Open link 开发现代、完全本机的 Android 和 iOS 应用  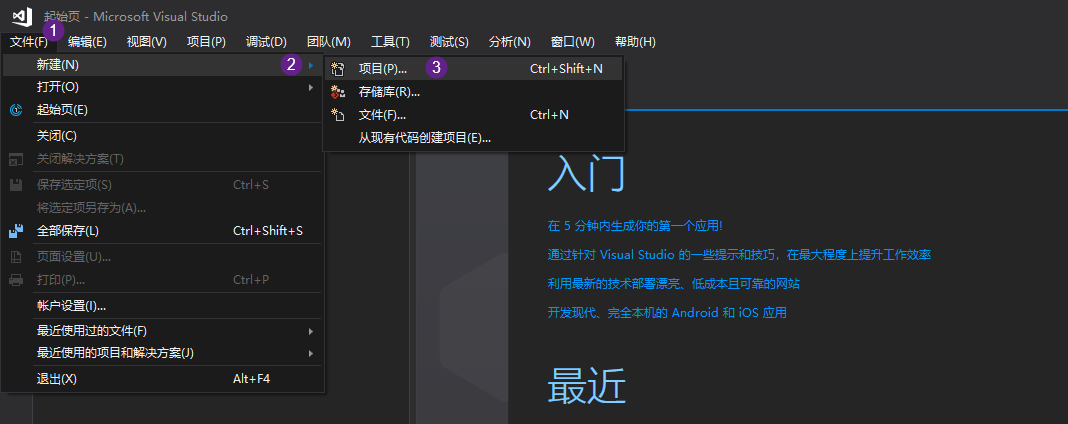[x=667, y=313]
